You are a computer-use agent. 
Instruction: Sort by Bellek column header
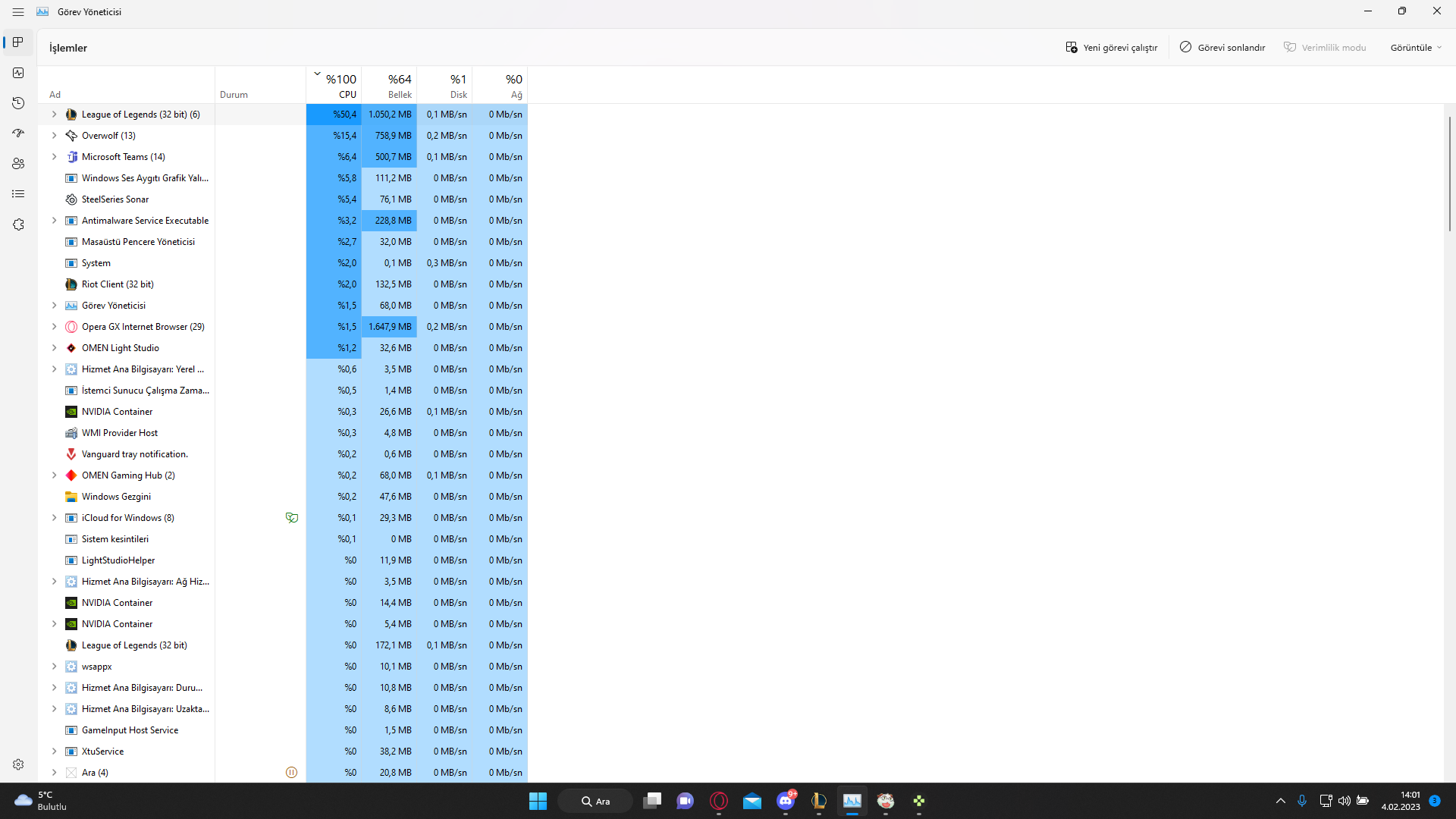tap(390, 86)
